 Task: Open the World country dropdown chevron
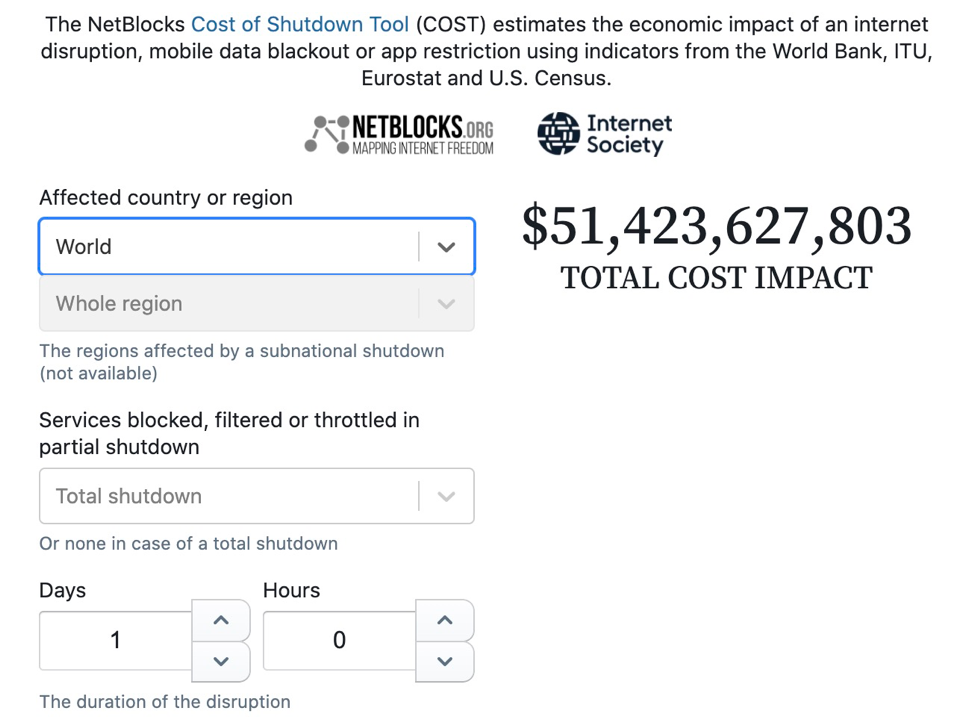point(446,247)
